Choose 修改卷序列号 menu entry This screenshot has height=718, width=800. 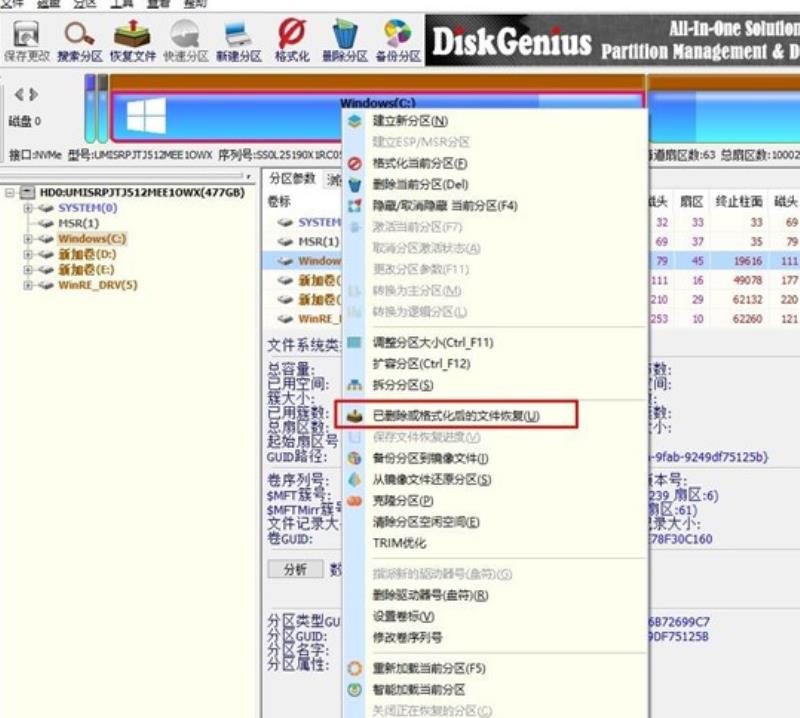(407, 637)
